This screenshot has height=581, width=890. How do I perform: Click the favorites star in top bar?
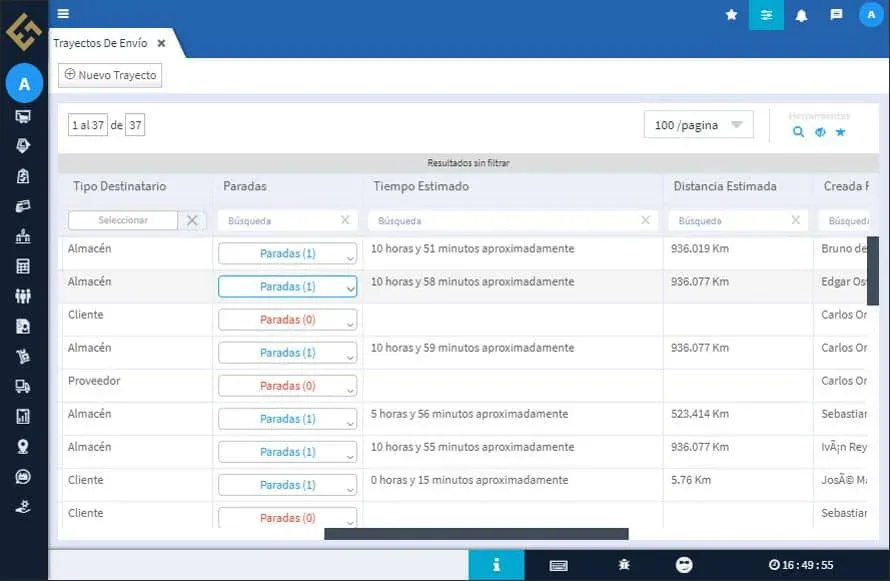731,15
